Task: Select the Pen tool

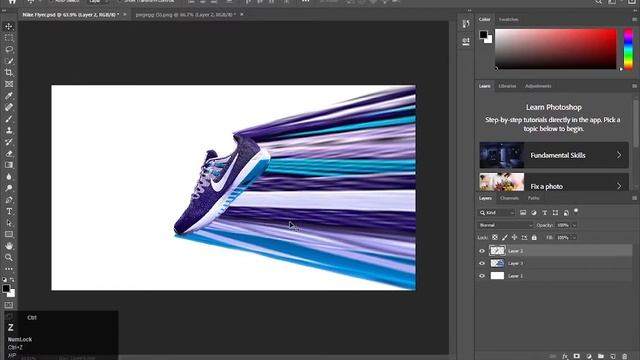Action: 9,200
